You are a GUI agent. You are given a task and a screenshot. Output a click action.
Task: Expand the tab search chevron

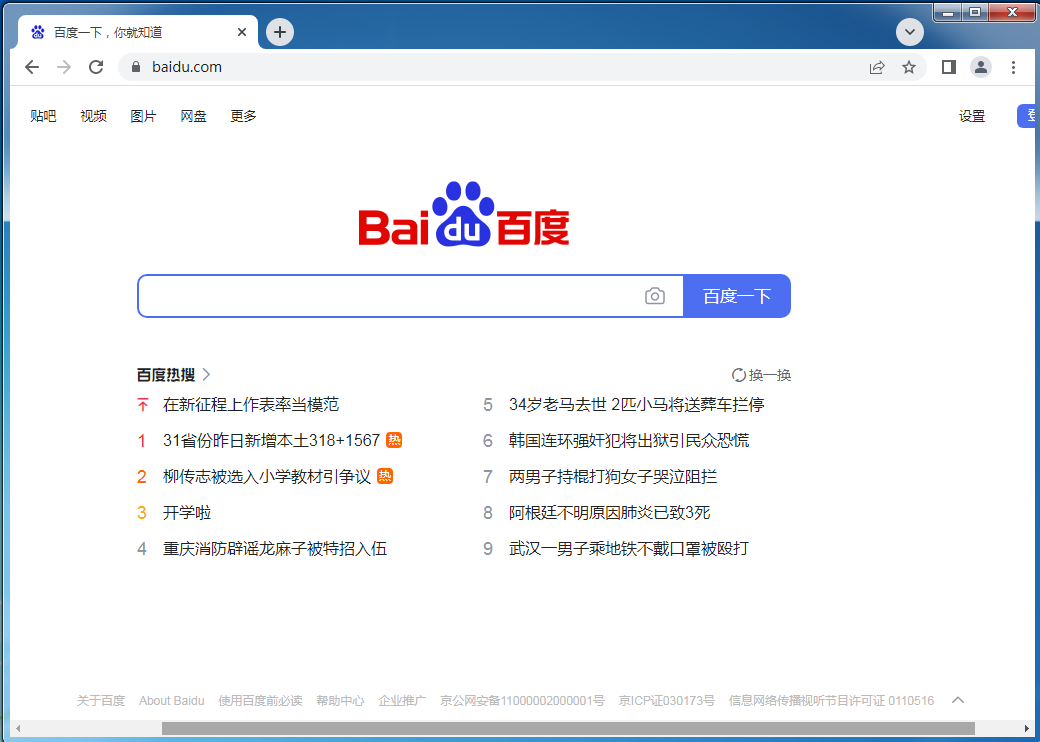coord(910,32)
